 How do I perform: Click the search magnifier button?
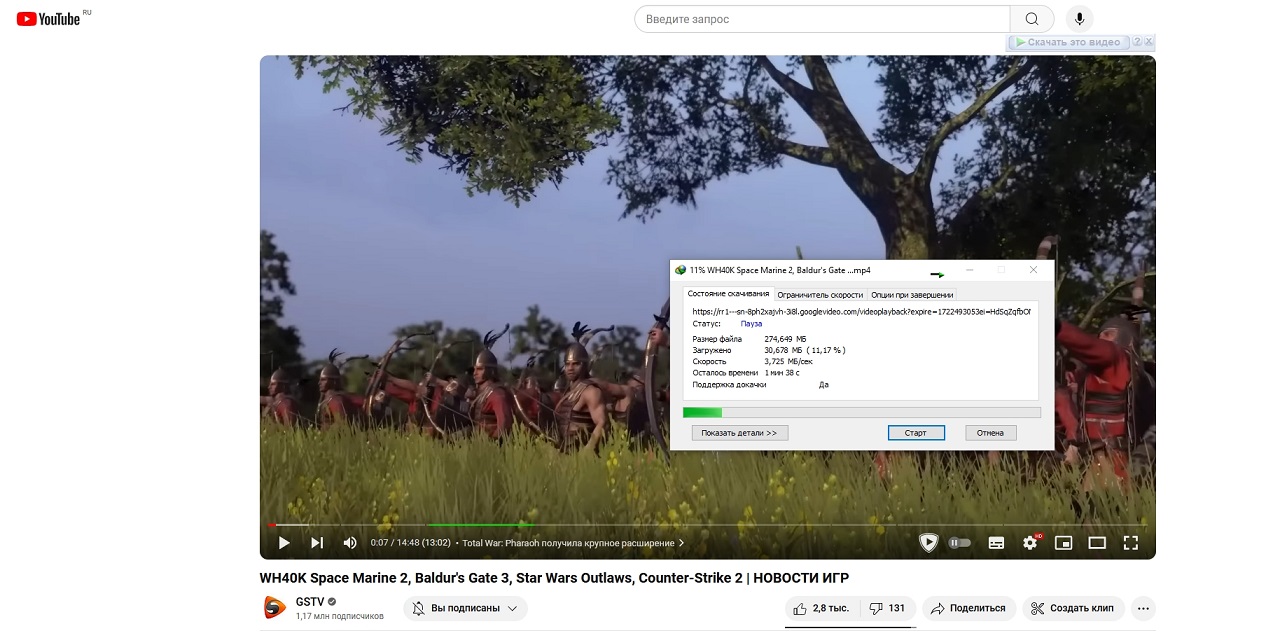[1032, 19]
